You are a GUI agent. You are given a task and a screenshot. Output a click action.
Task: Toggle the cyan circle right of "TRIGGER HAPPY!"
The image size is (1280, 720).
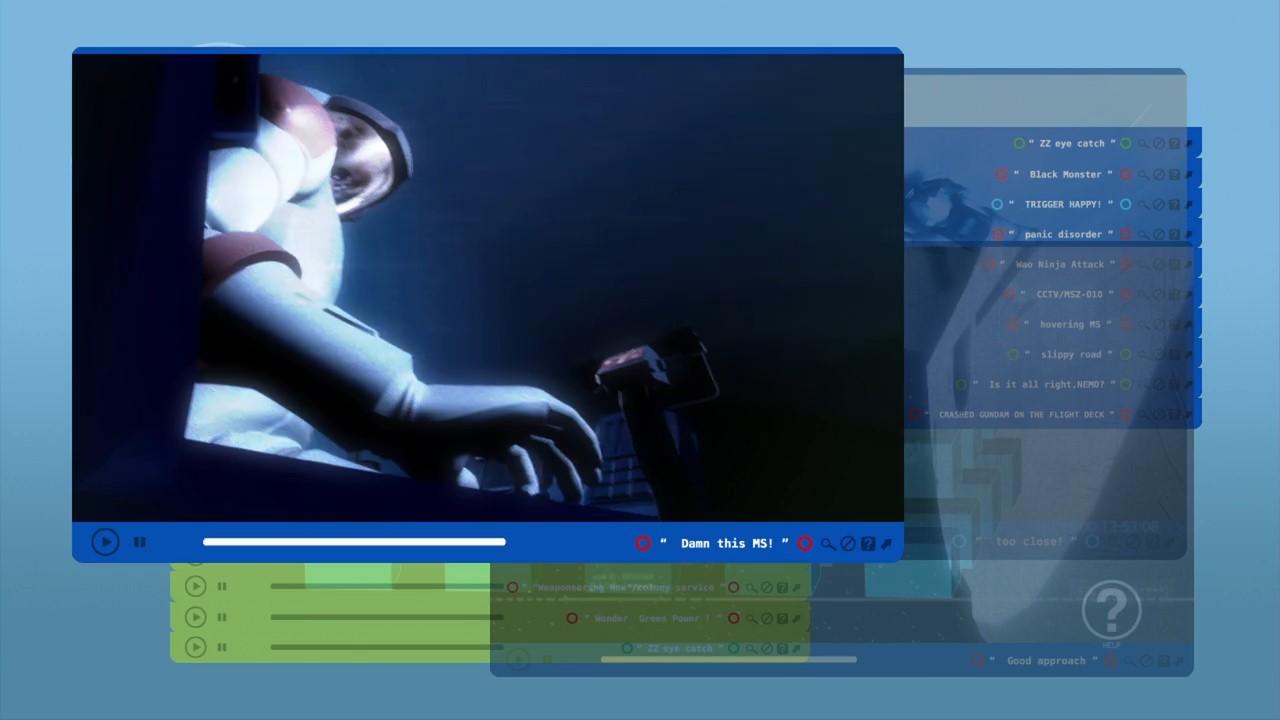pyautogui.click(x=1126, y=204)
